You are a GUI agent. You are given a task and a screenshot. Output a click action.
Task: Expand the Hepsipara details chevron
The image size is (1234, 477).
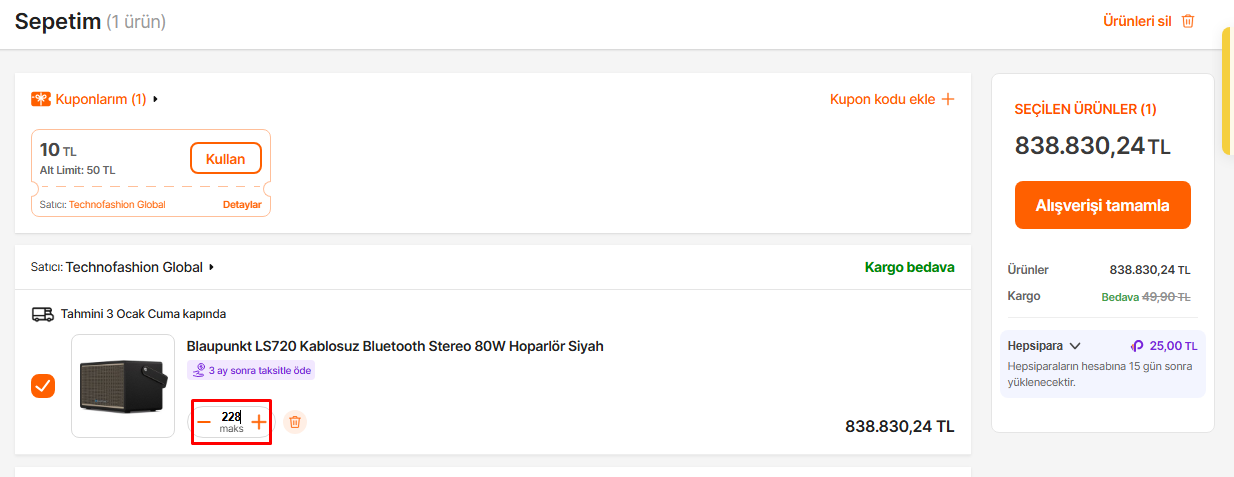coord(1075,346)
